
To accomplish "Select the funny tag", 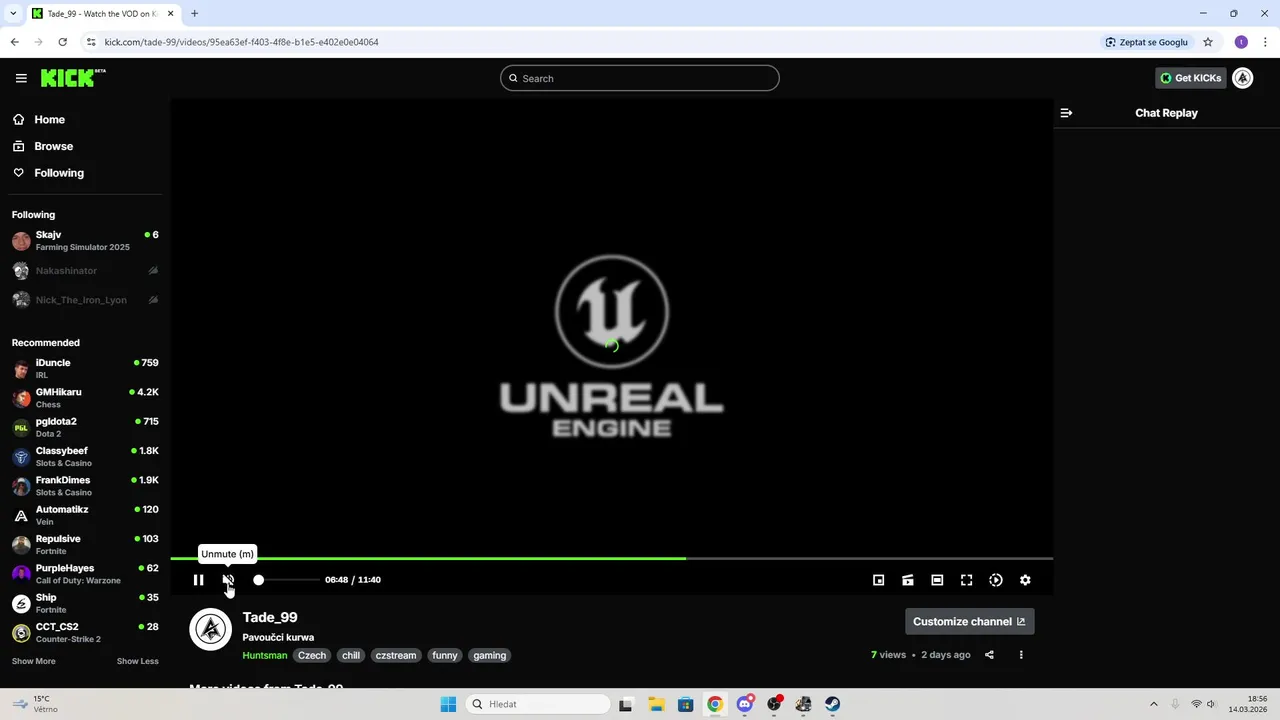I will point(445,656).
